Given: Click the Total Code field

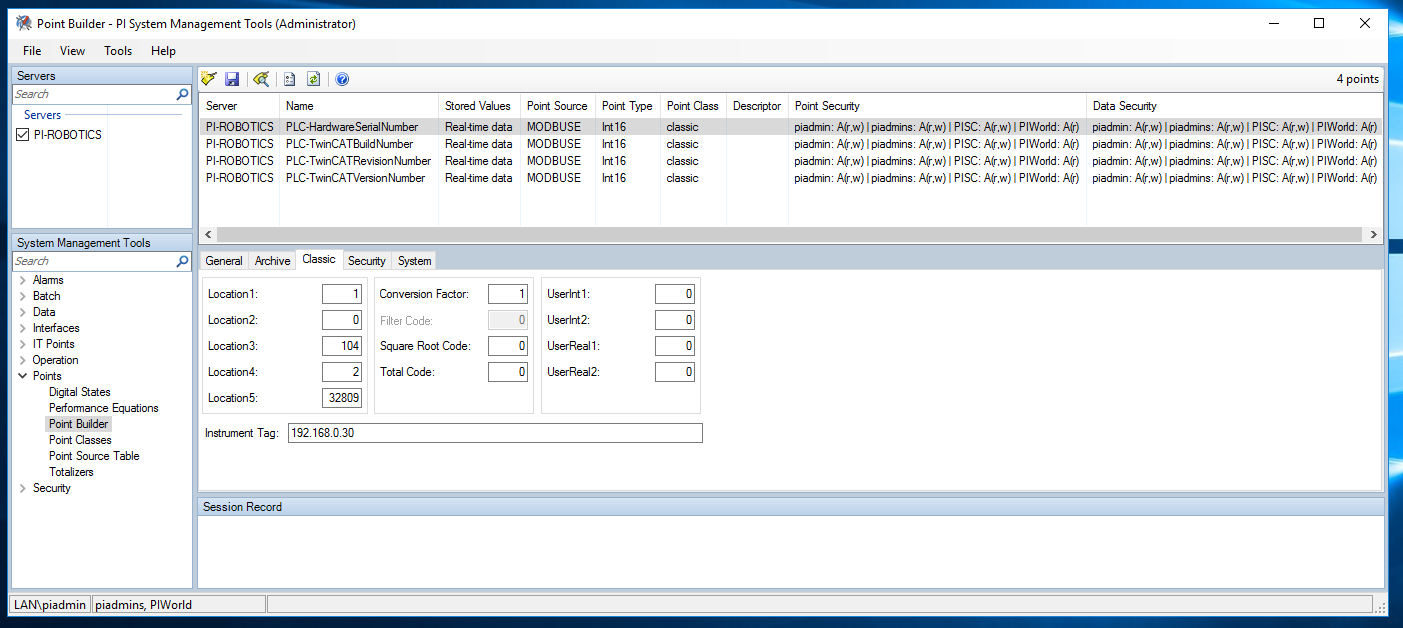Looking at the screenshot, I should [508, 372].
